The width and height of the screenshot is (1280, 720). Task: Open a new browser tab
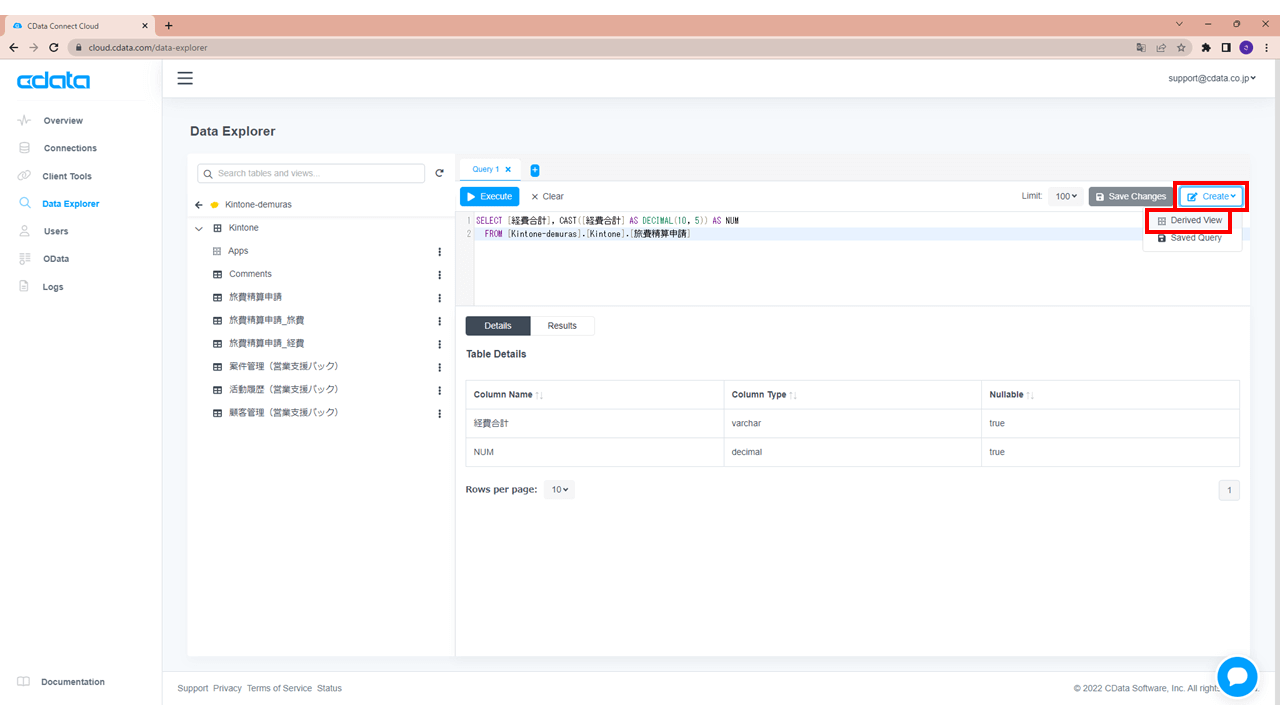click(x=168, y=26)
